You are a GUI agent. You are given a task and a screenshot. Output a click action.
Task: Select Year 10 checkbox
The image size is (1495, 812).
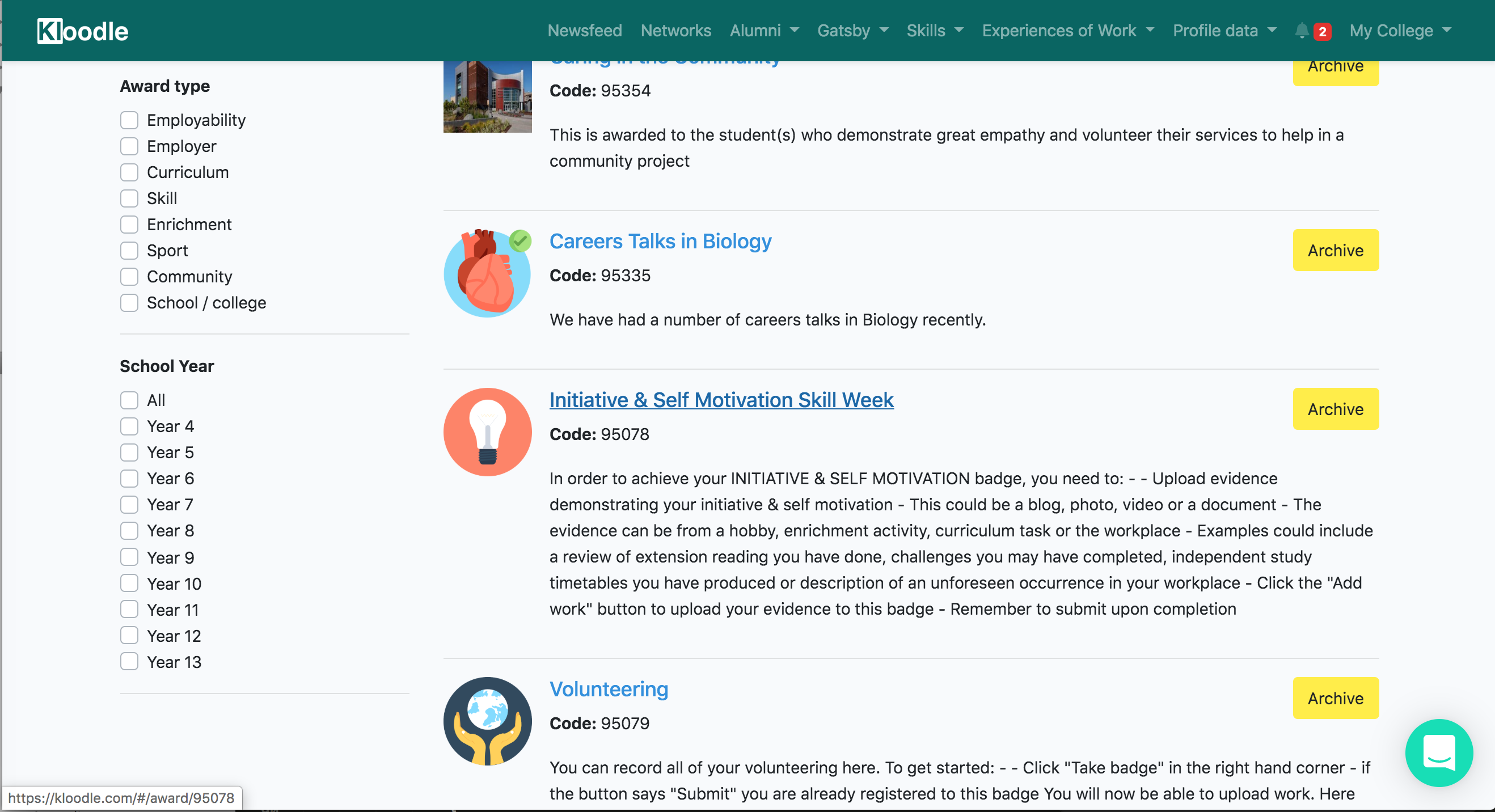tap(129, 583)
